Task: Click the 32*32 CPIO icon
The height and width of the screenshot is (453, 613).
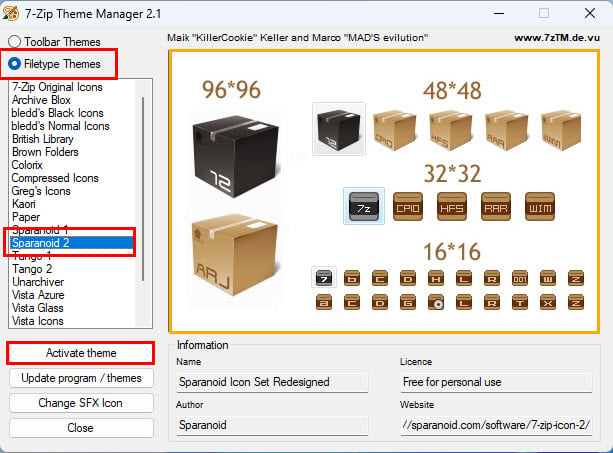Action: (408, 206)
